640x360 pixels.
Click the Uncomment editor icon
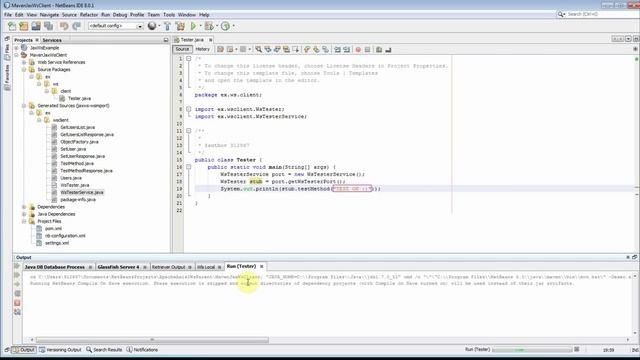pyautogui.click(x=388, y=49)
